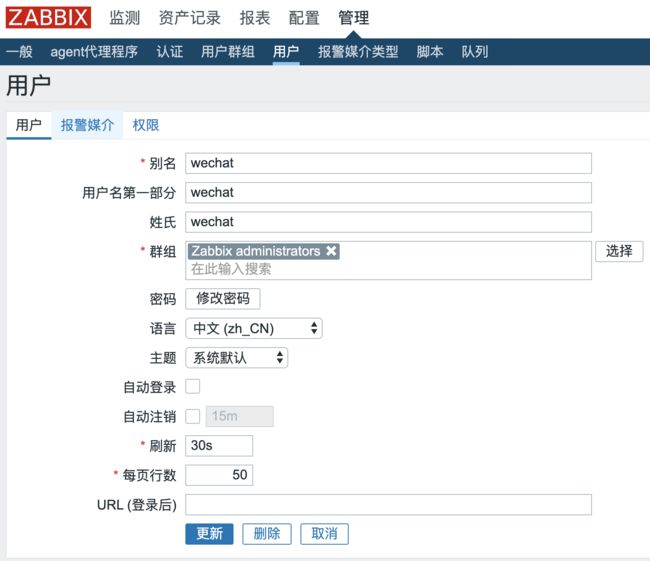The width and height of the screenshot is (650, 561).
Task: Open the 管理 top menu
Action: point(353,18)
